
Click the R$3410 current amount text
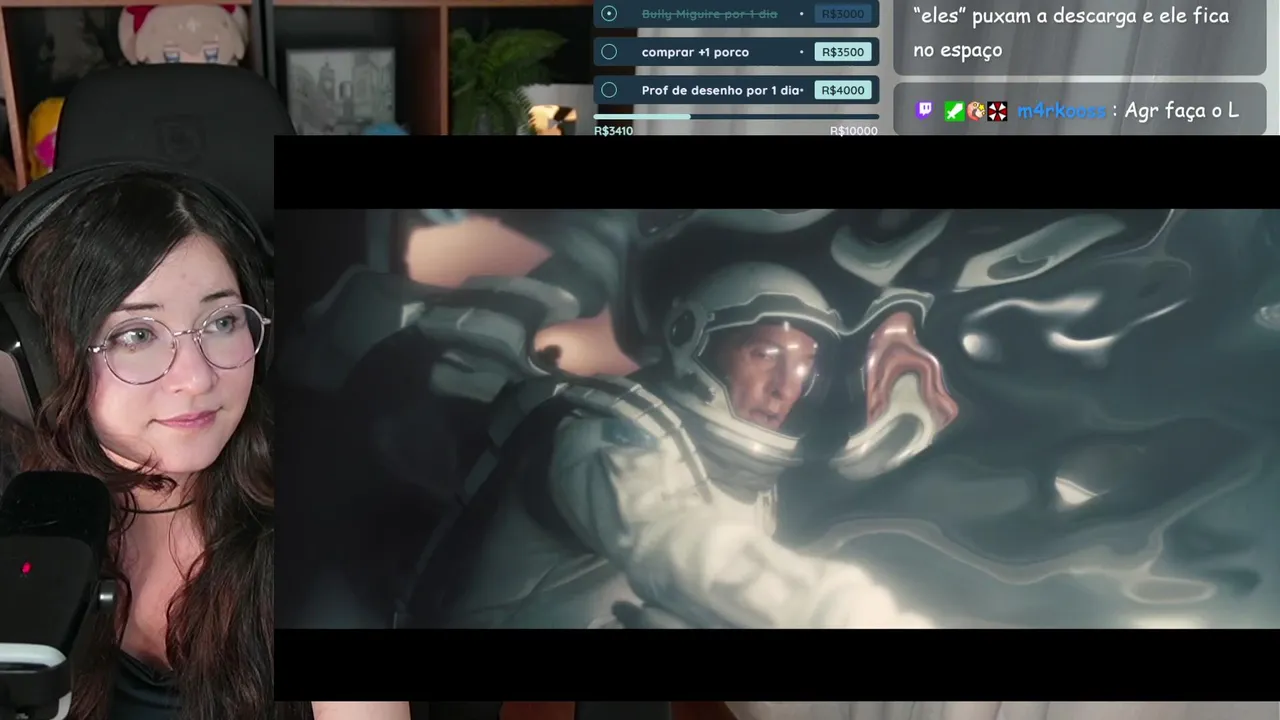point(613,131)
